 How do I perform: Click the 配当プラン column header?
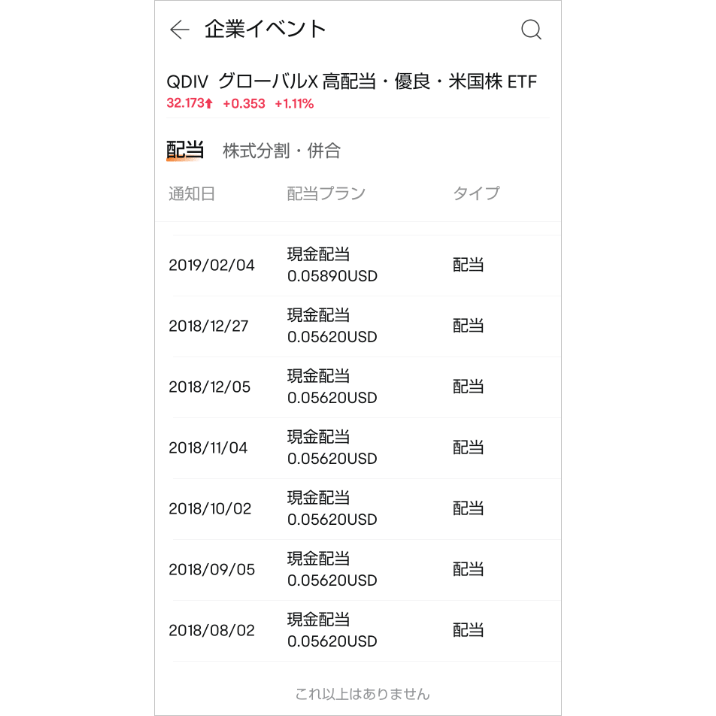point(326,194)
